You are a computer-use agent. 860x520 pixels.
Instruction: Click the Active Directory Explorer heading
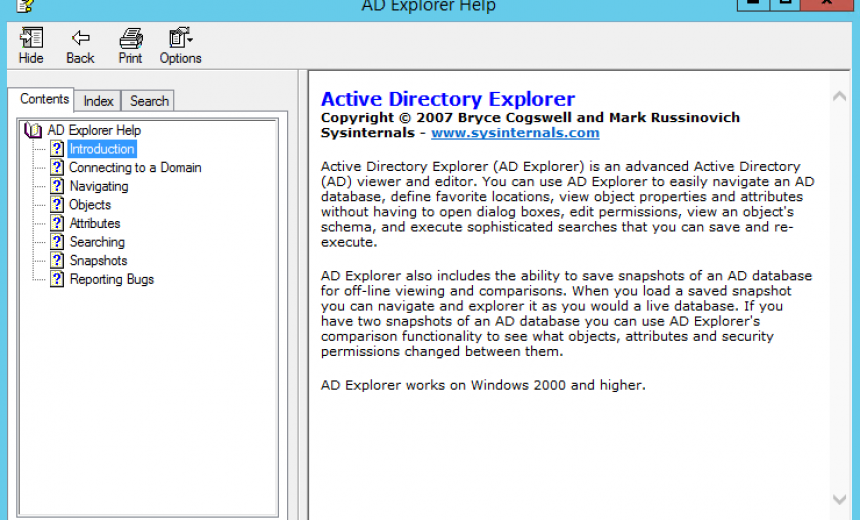(x=448, y=99)
